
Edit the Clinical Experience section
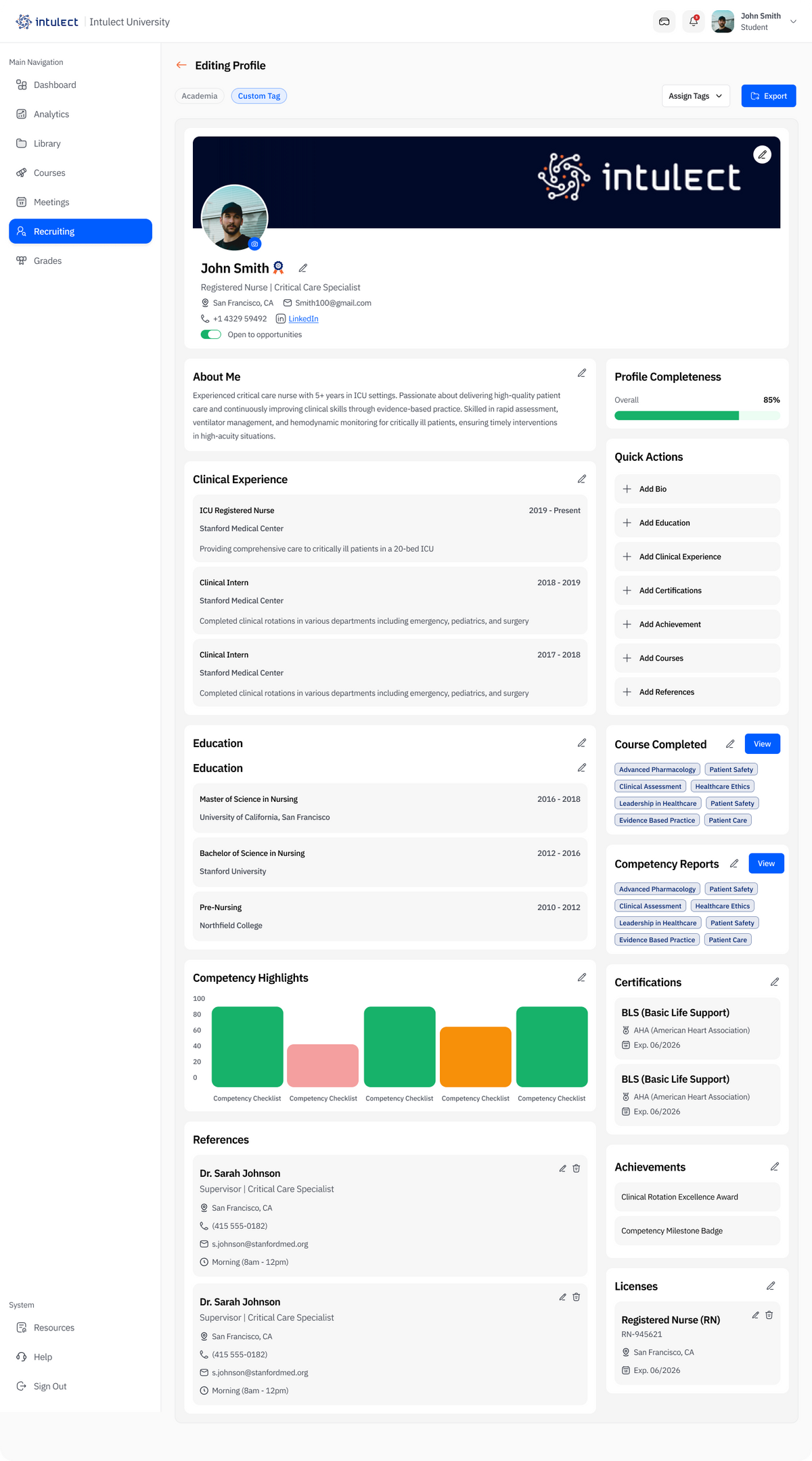click(x=582, y=479)
